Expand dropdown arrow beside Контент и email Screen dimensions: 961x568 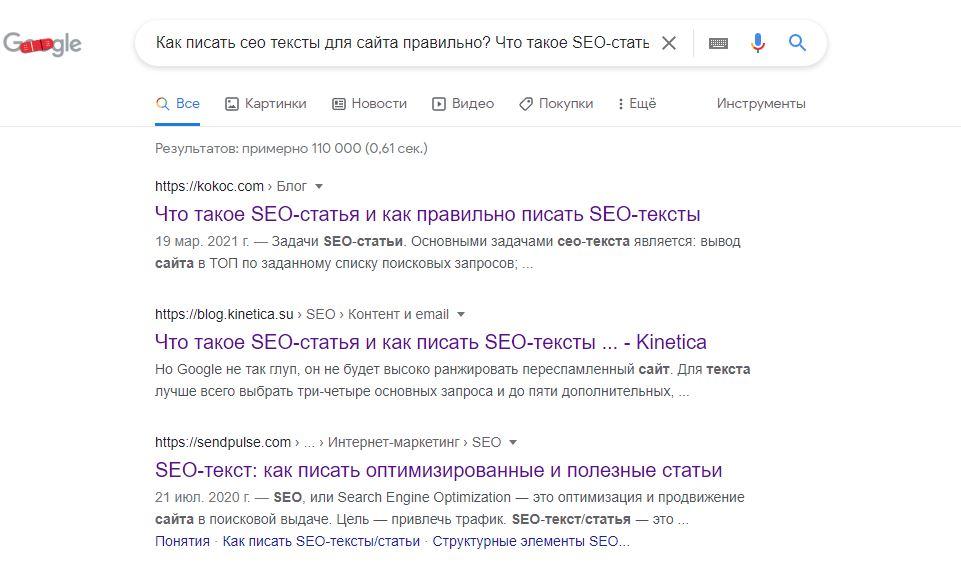pyautogui.click(x=461, y=314)
